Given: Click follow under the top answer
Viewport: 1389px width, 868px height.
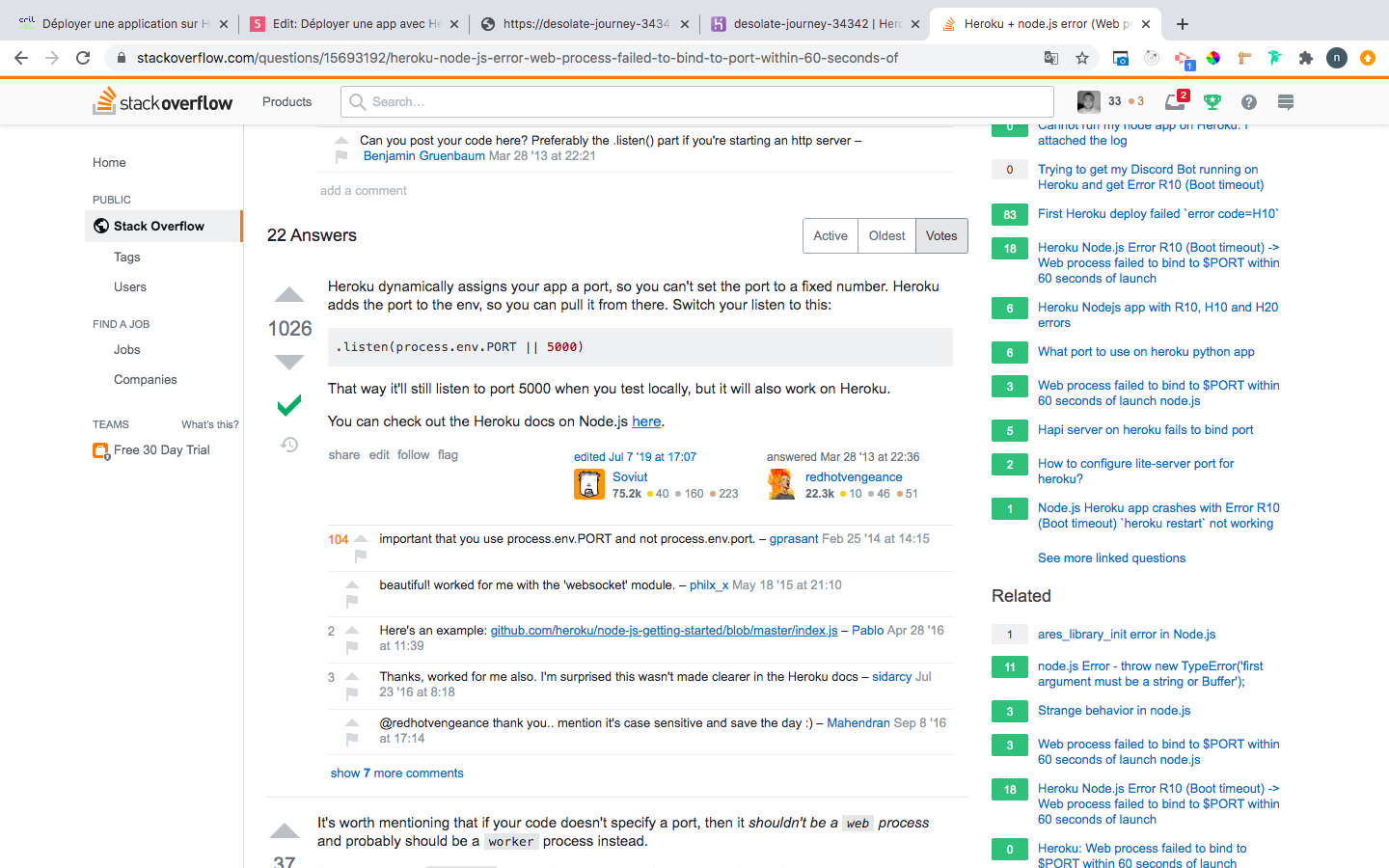Looking at the screenshot, I should [x=413, y=454].
